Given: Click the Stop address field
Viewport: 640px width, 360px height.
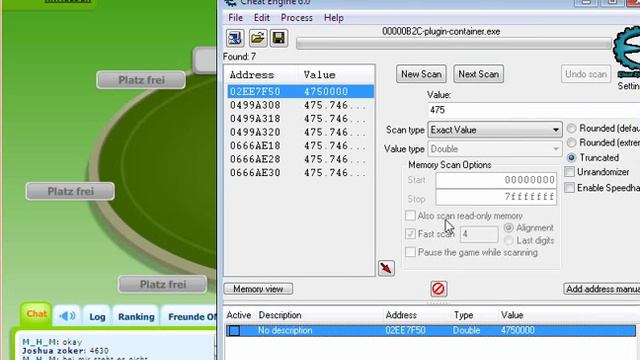Looking at the screenshot, I should (x=496, y=198).
